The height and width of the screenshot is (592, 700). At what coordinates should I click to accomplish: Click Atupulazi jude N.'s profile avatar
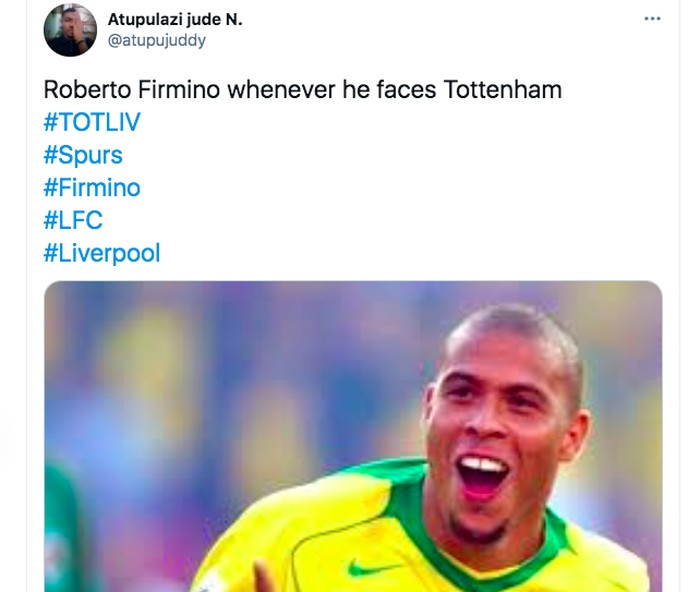pos(70,30)
